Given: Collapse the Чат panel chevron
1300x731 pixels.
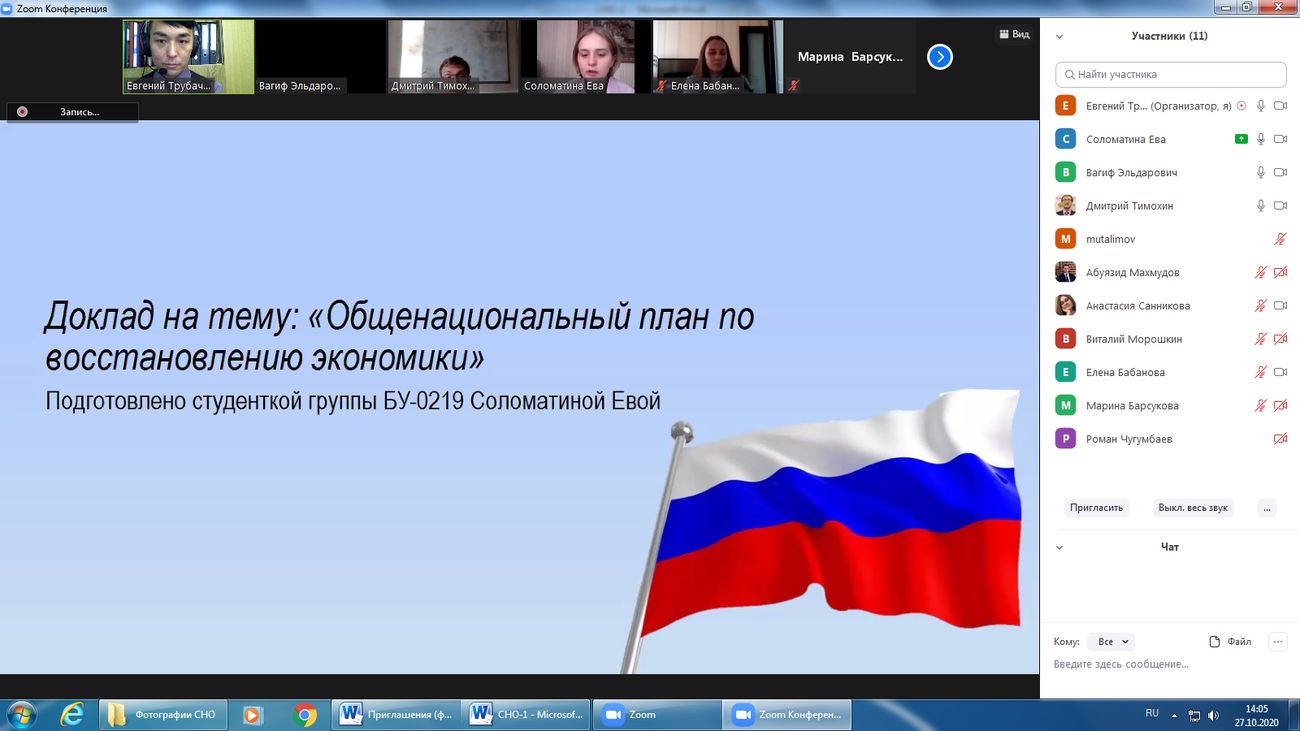Looking at the screenshot, I should tap(1060, 548).
